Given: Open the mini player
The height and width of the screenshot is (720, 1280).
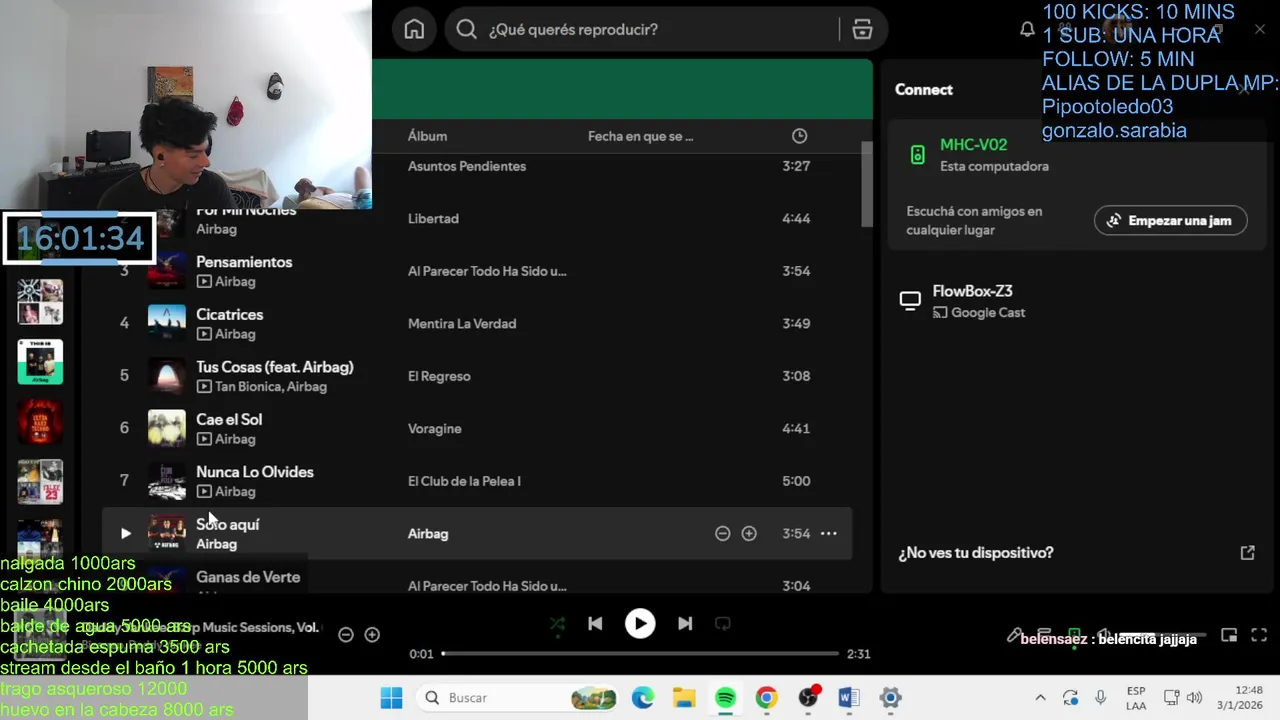Looking at the screenshot, I should pos(1229,635).
